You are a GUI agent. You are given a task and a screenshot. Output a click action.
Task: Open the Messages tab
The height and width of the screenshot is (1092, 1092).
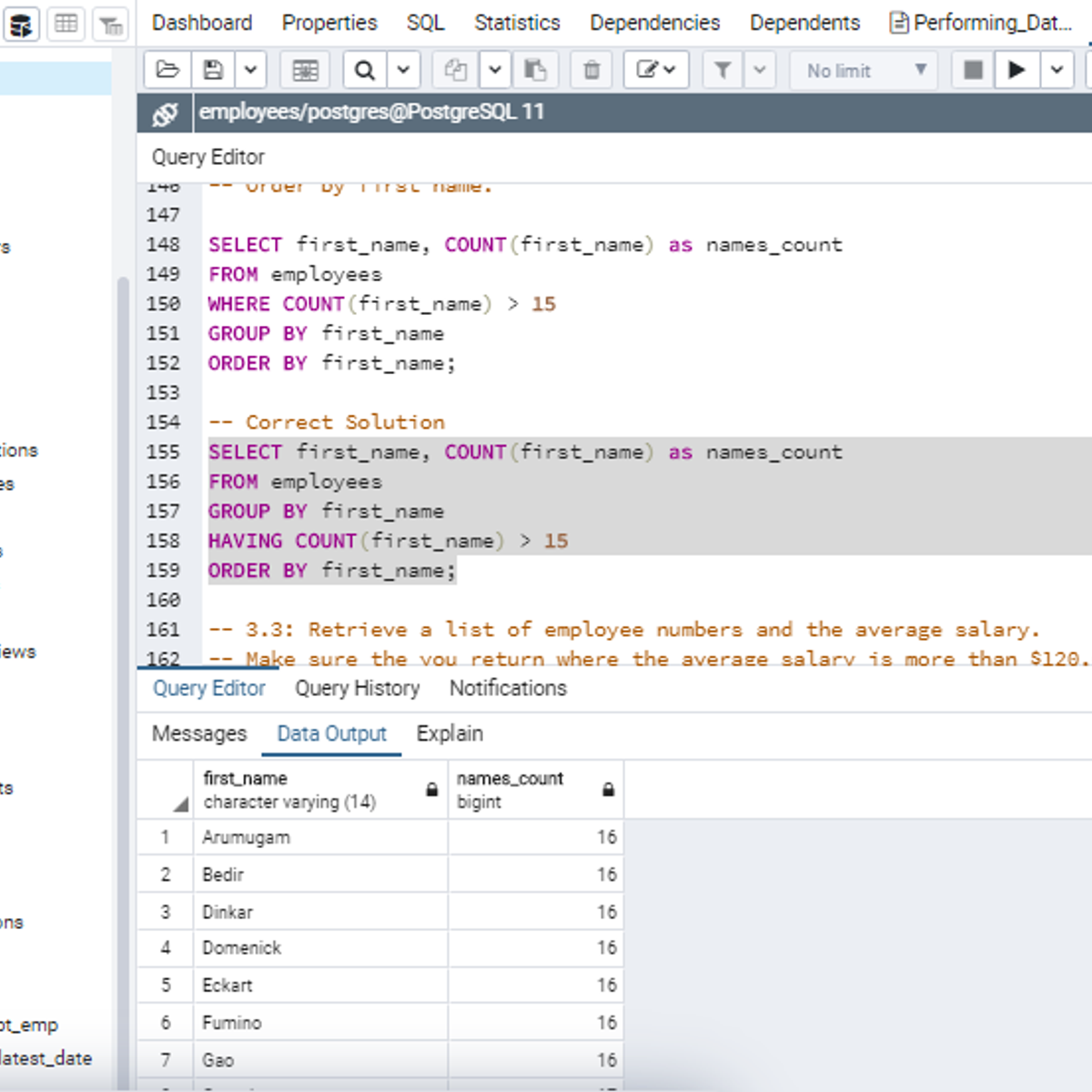click(x=199, y=734)
